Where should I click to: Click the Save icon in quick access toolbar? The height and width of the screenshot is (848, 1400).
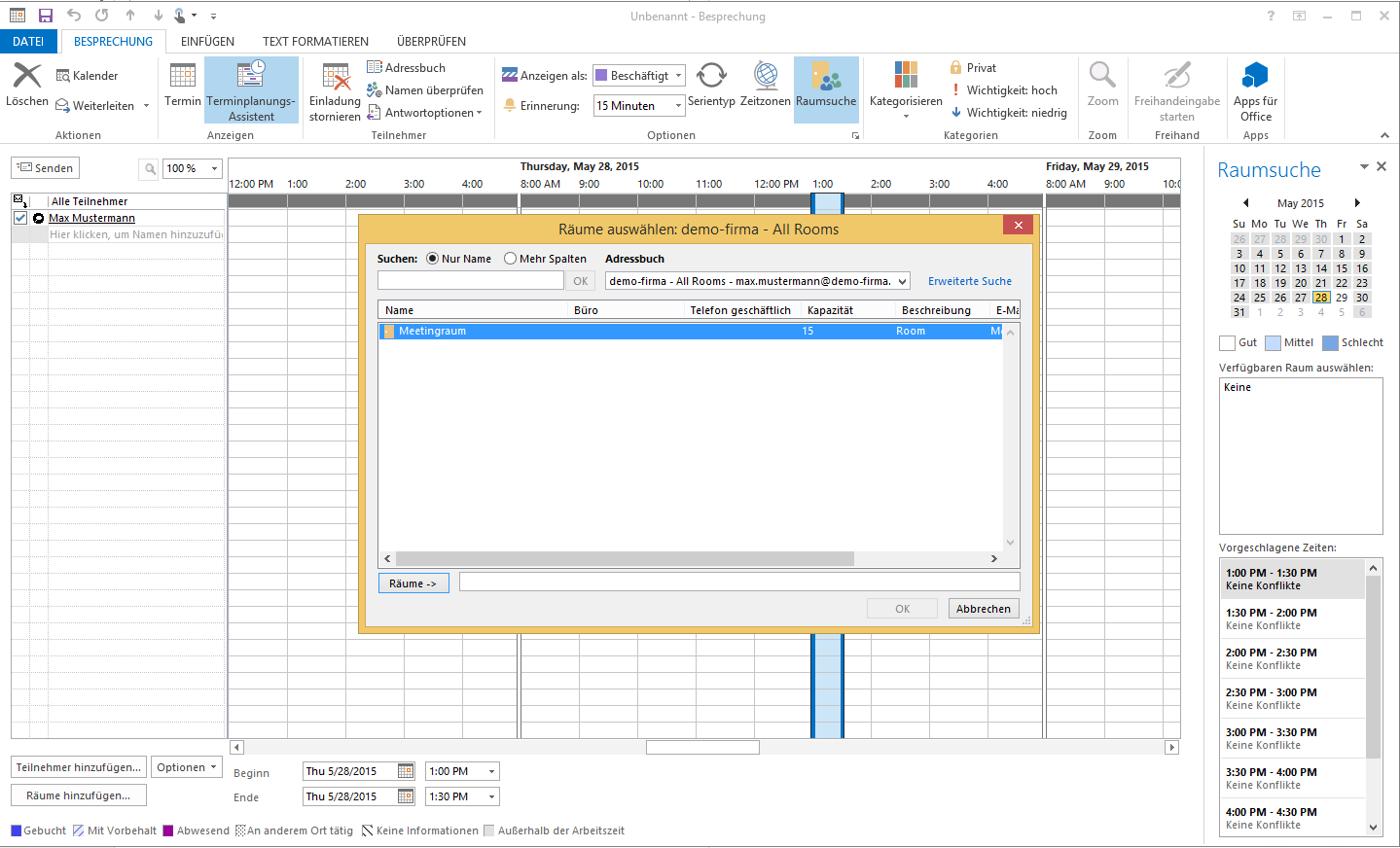(46, 16)
